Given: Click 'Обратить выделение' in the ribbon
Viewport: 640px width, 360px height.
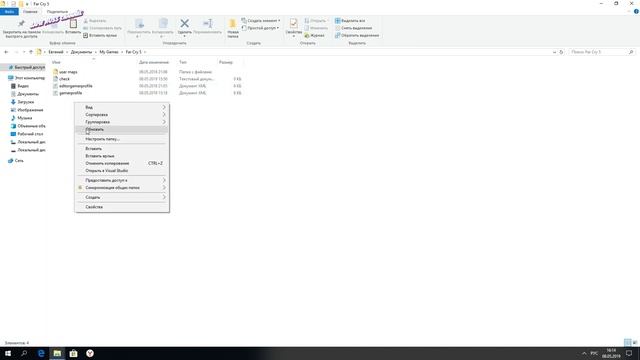Looking at the screenshot, I should (357, 36).
